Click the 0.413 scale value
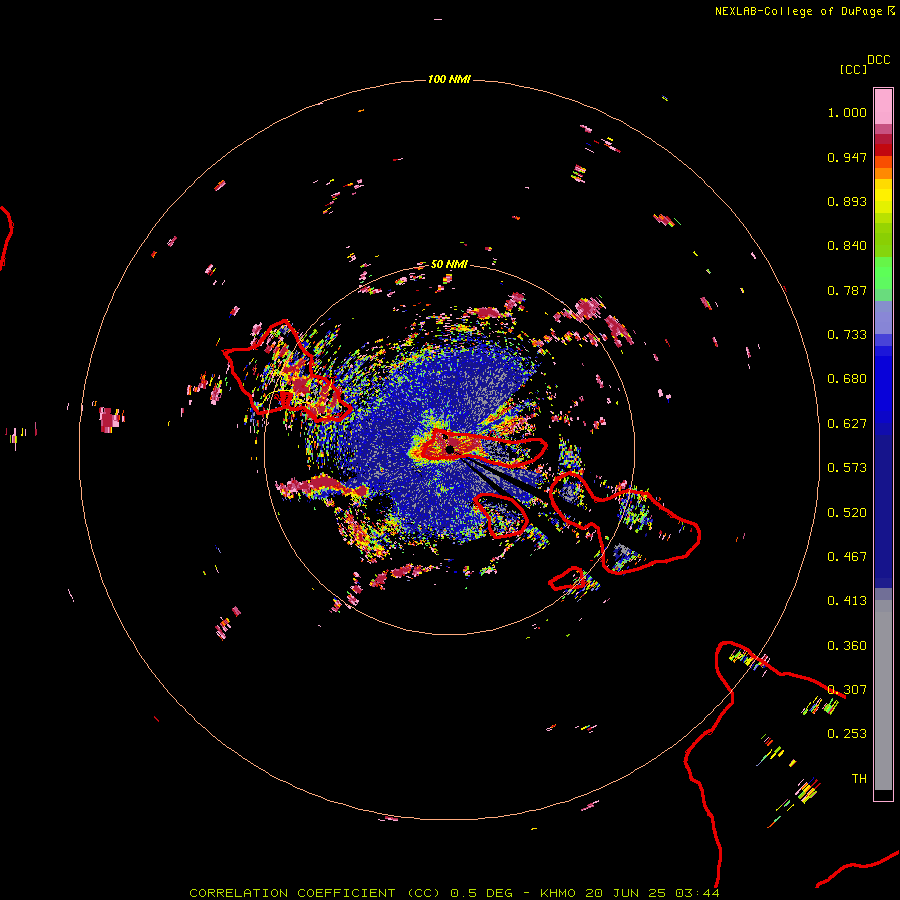 tap(847, 601)
